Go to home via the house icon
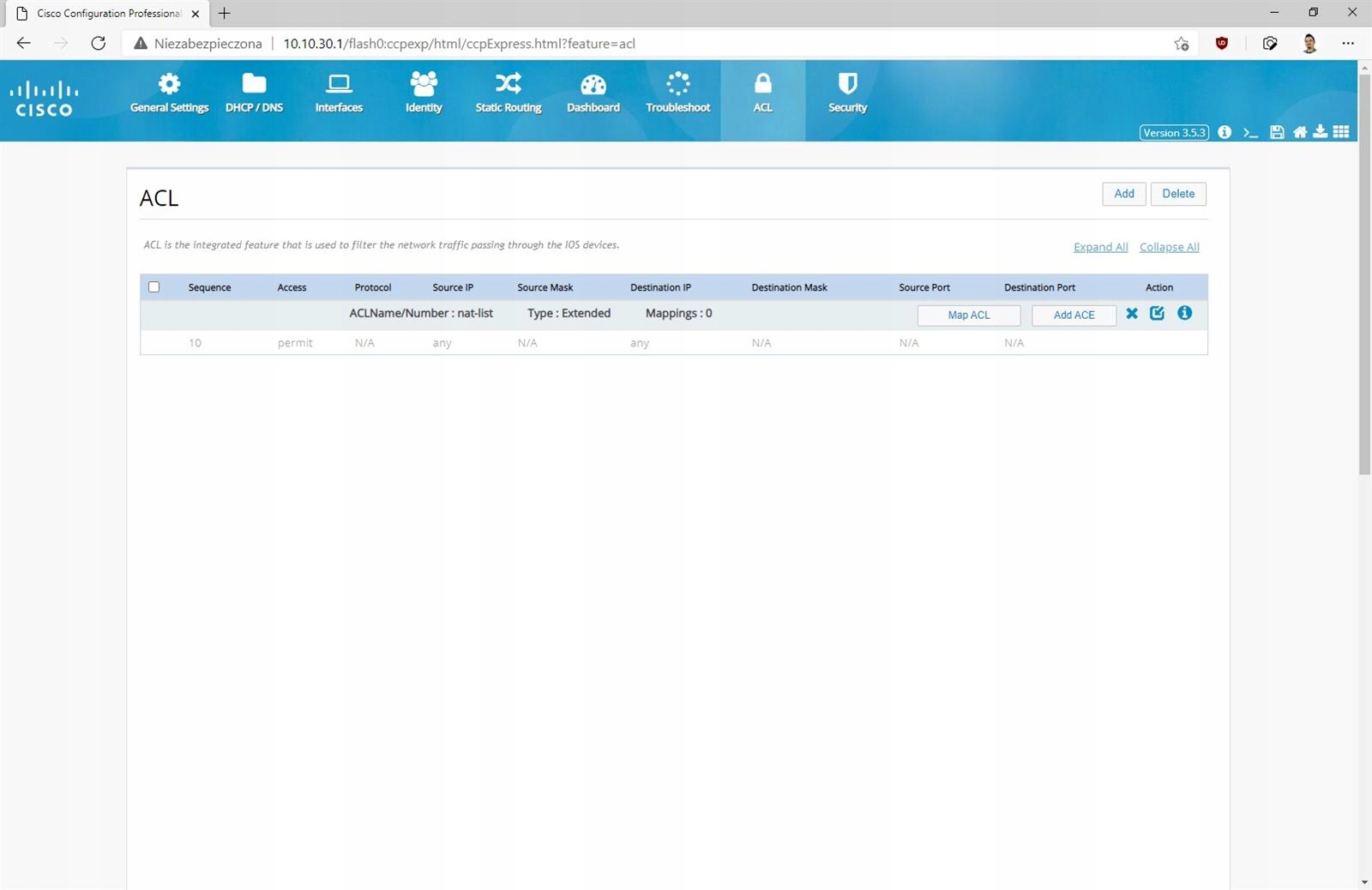Viewport: 1372px width, 890px height. point(1300,132)
